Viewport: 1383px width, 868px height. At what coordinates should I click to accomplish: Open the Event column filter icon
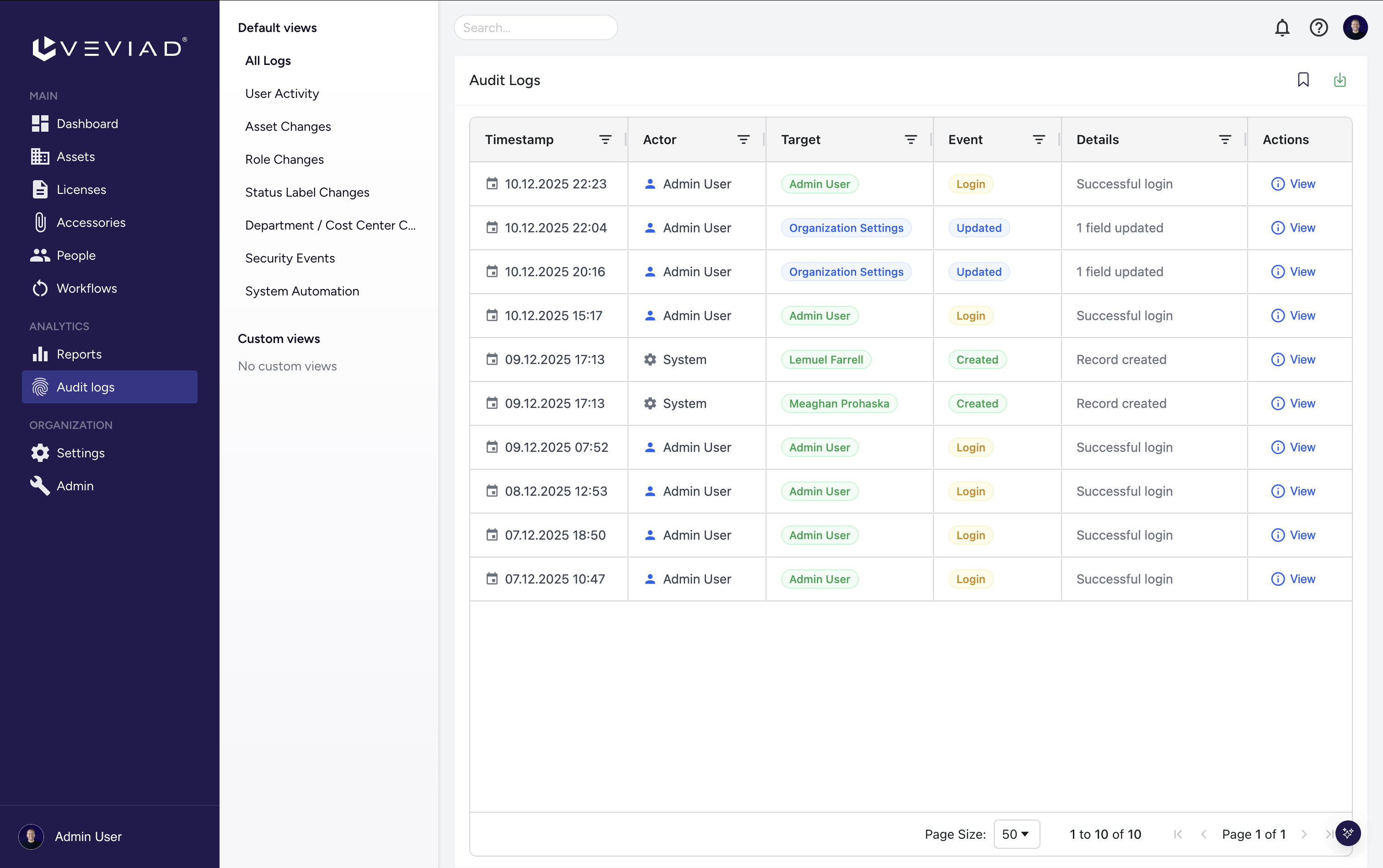pos(1039,139)
